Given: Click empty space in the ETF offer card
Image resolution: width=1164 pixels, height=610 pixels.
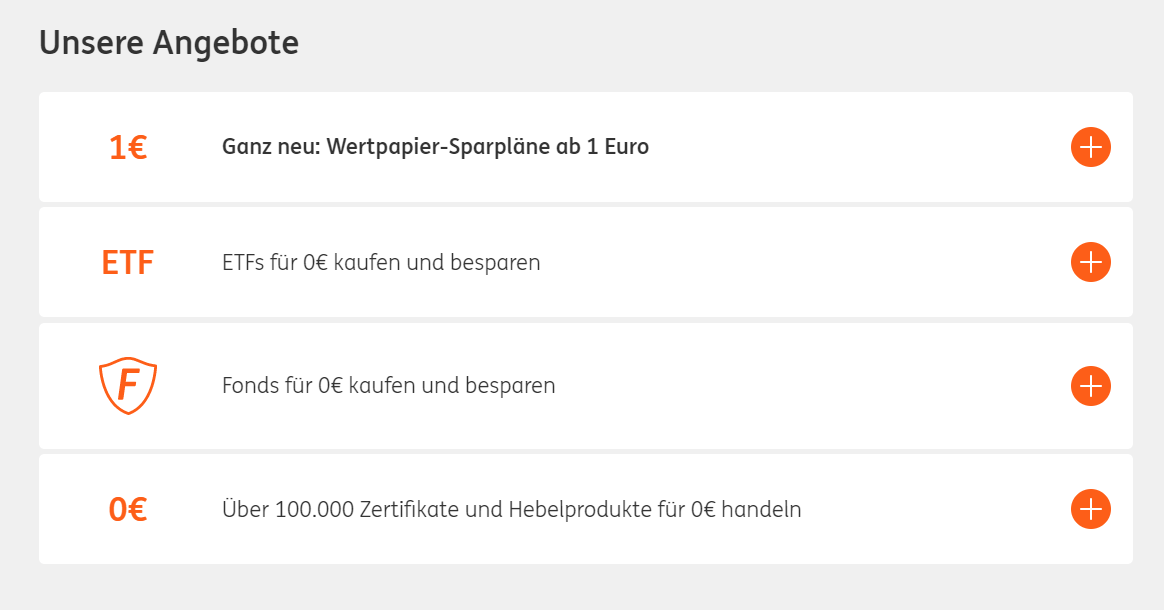Looking at the screenshot, I should (800, 262).
